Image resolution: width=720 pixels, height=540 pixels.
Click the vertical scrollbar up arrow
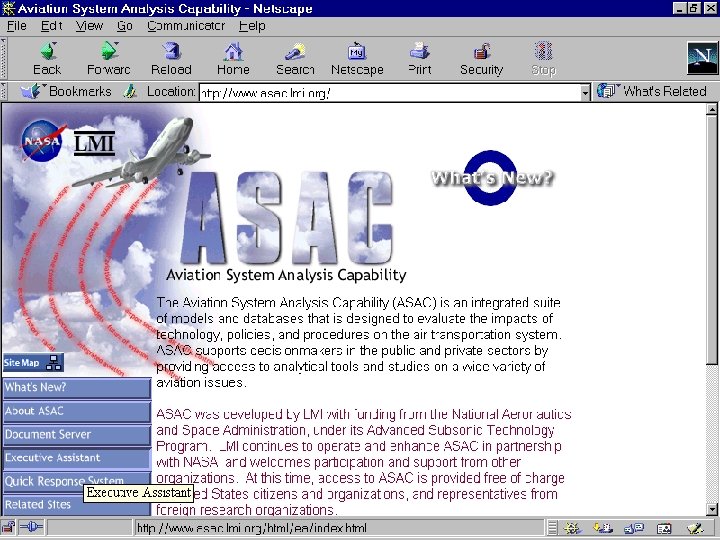click(x=712, y=109)
